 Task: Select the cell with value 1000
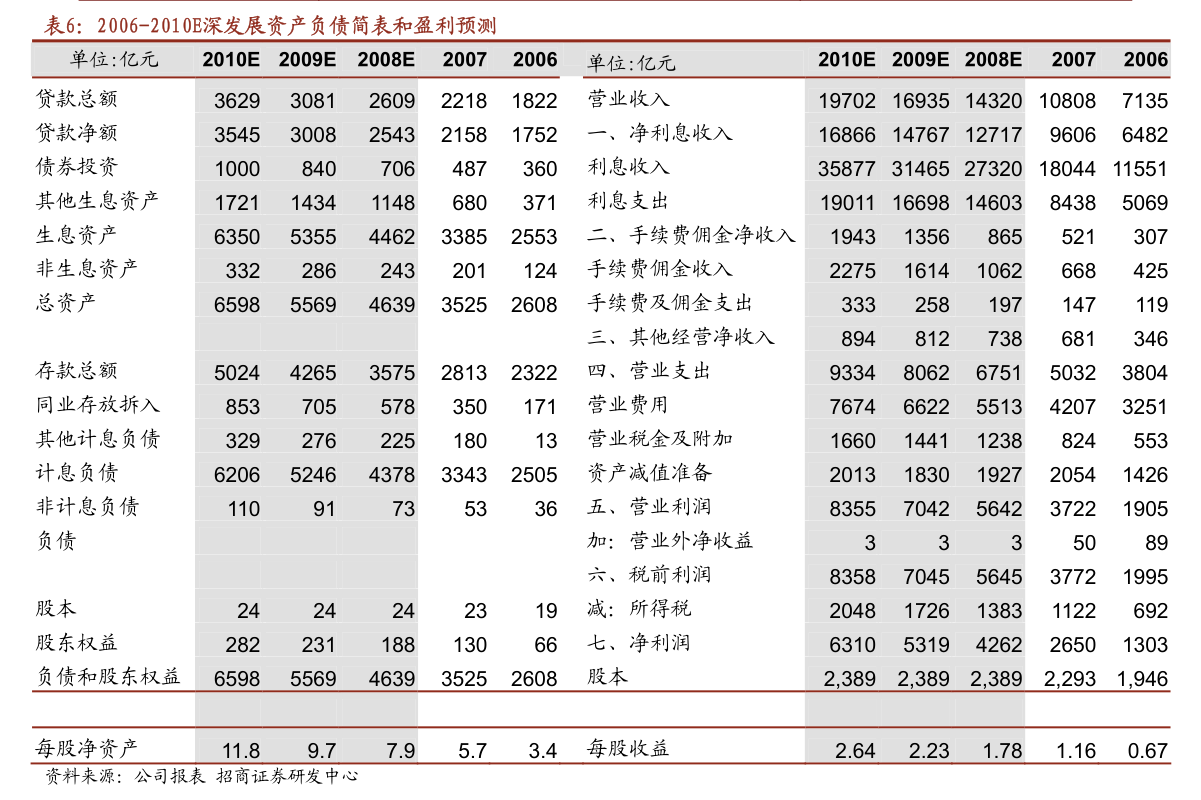click(x=237, y=169)
